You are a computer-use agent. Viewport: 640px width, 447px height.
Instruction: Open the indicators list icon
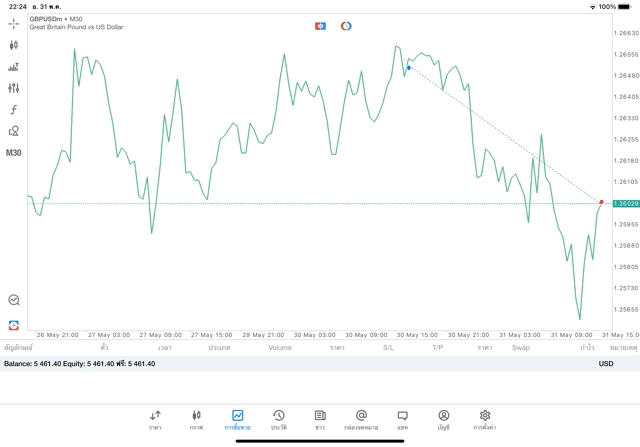pos(14,67)
